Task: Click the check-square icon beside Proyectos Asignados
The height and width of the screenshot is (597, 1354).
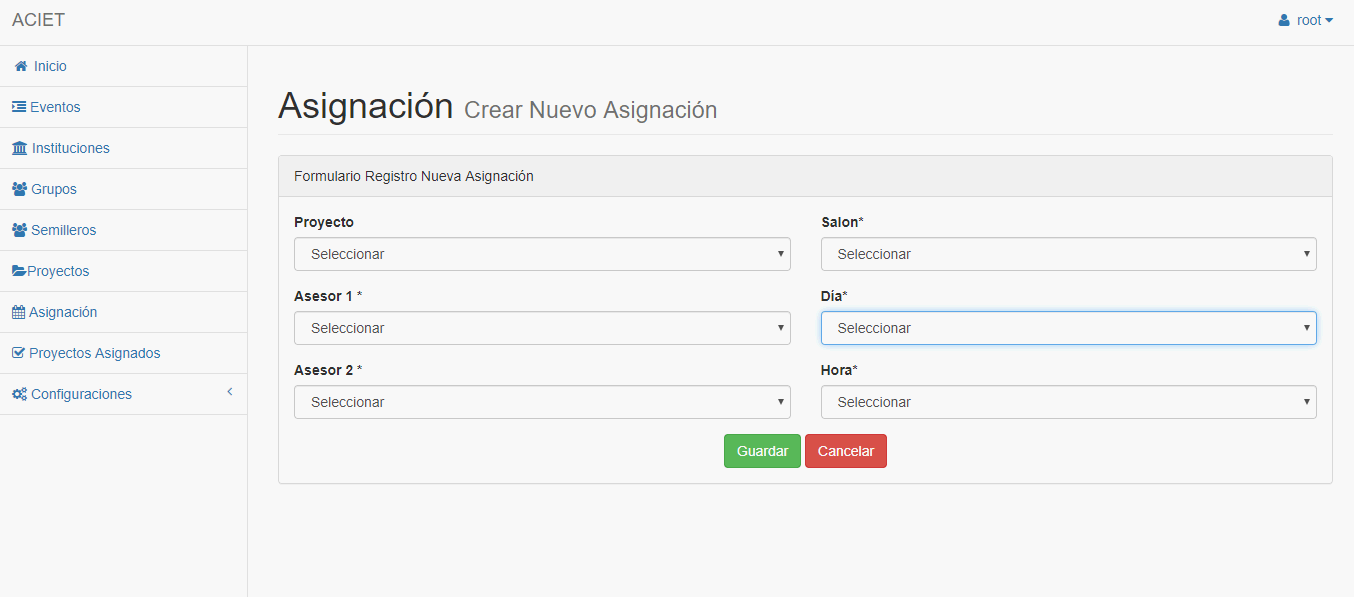Action: [x=18, y=353]
